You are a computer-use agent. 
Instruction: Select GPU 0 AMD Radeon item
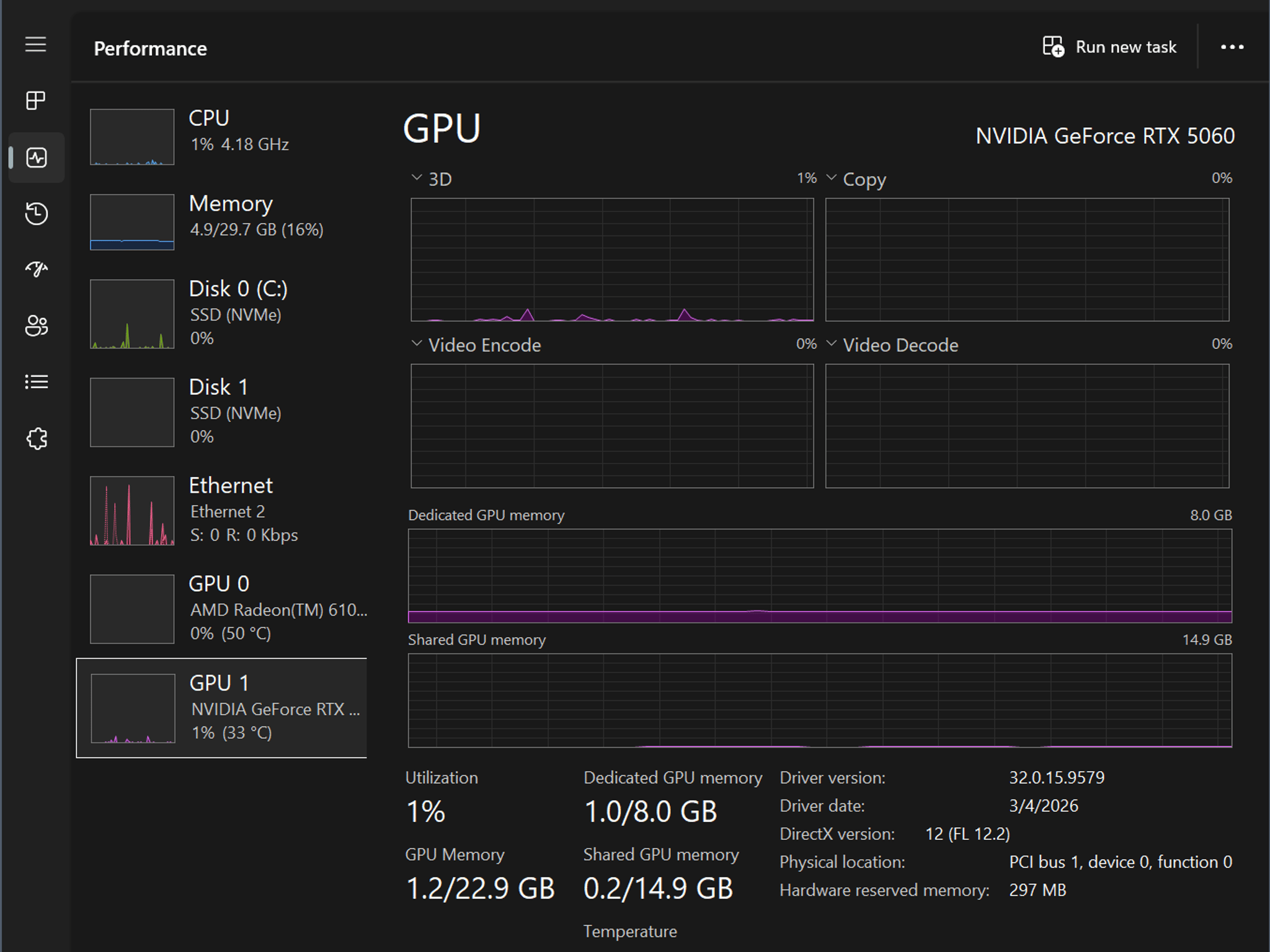(221, 609)
